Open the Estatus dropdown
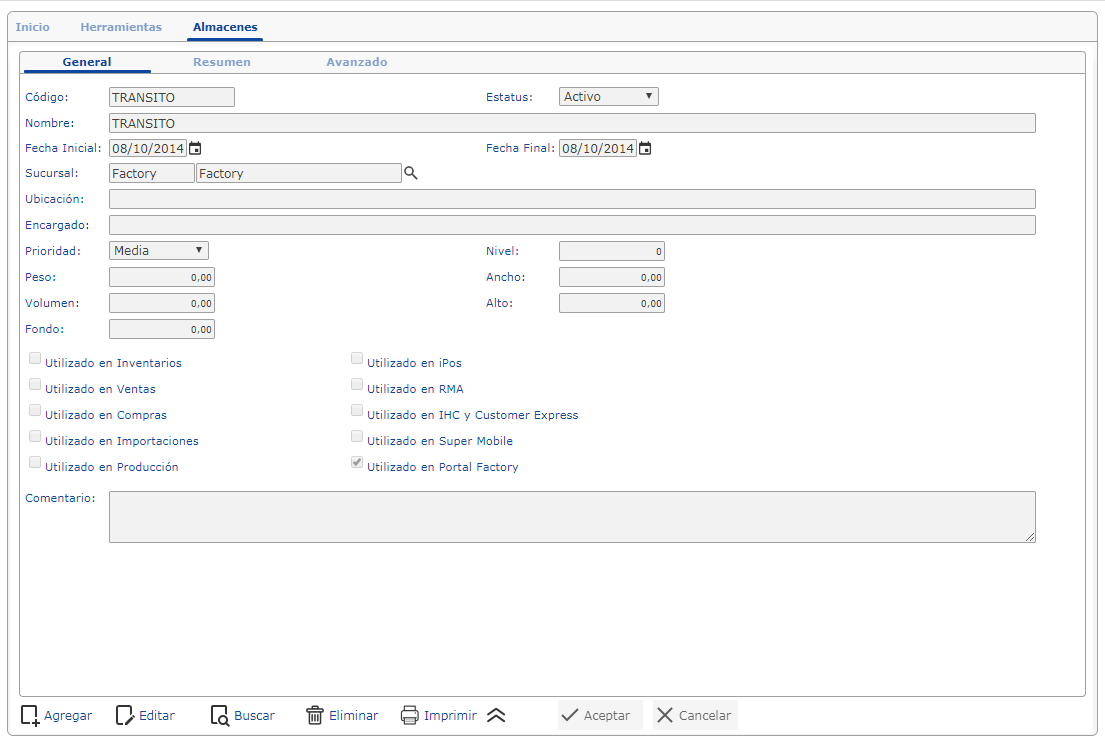 point(608,97)
